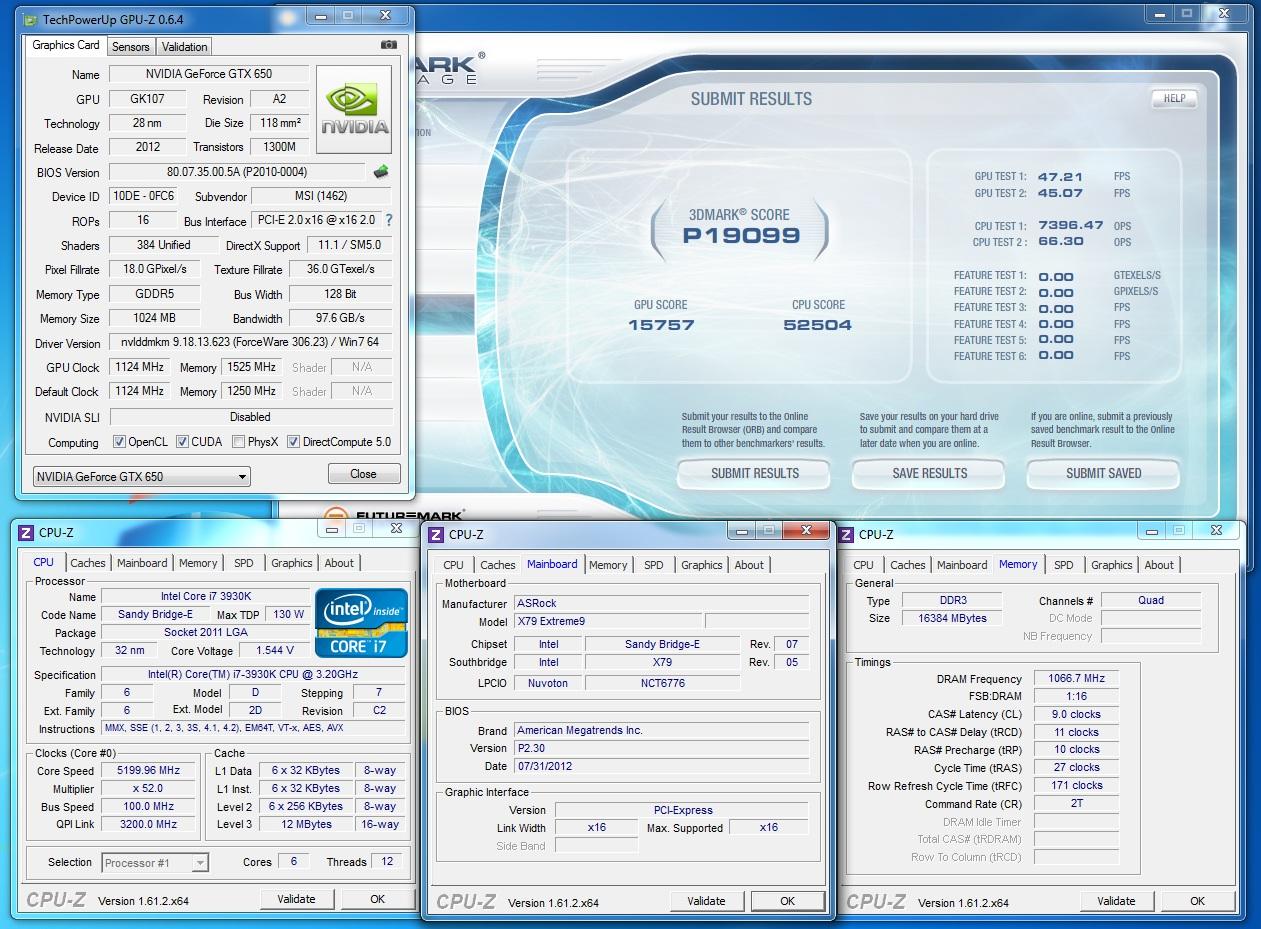The image size is (1261, 929).
Task: Click the Close button in GPU-Z
Action: point(364,474)
